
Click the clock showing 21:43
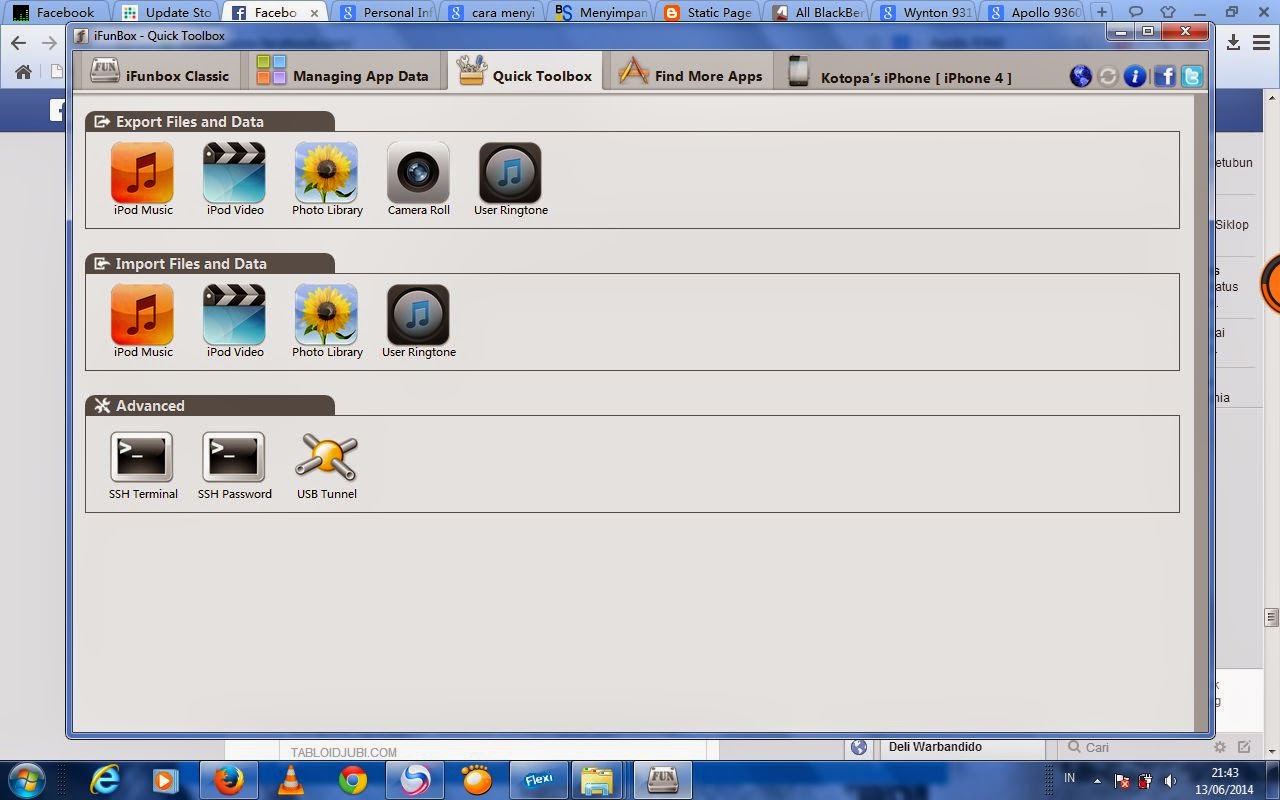pyautogui.click(x=1224, y=773)
